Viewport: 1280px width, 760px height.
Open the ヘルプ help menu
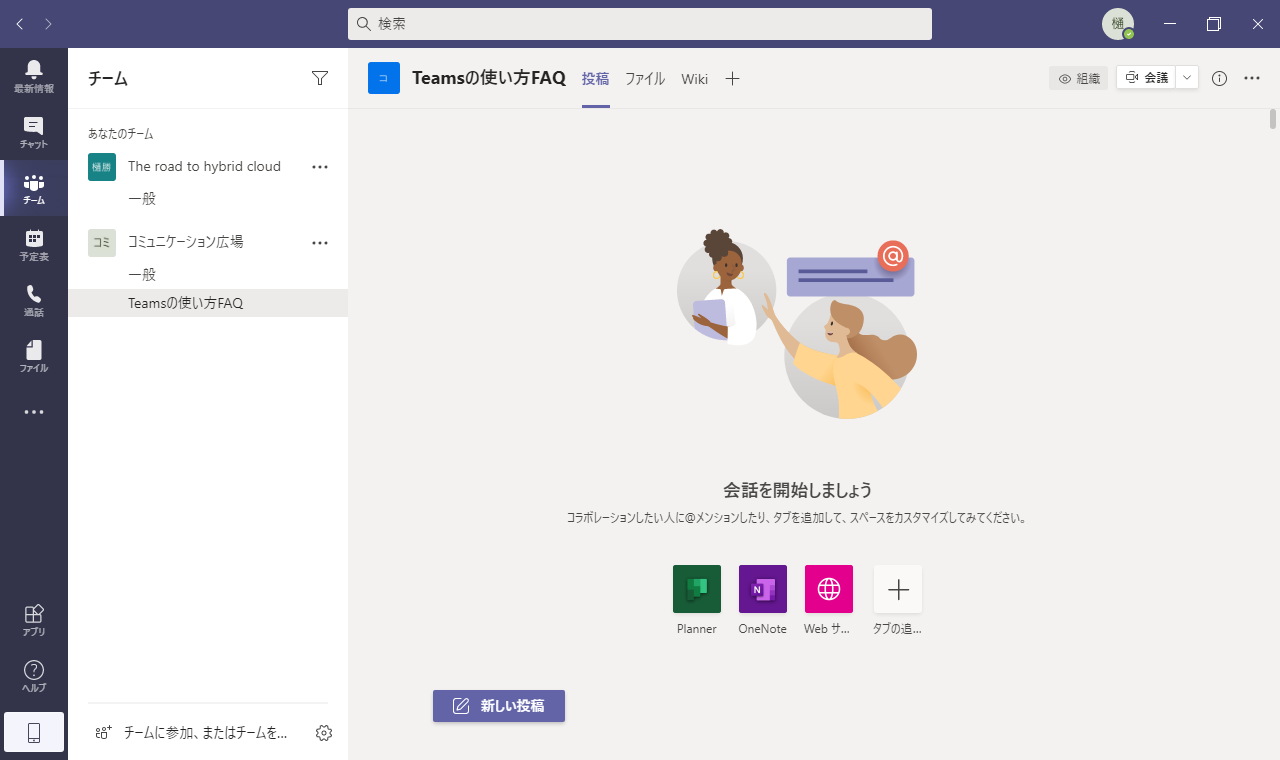point(34,676)
